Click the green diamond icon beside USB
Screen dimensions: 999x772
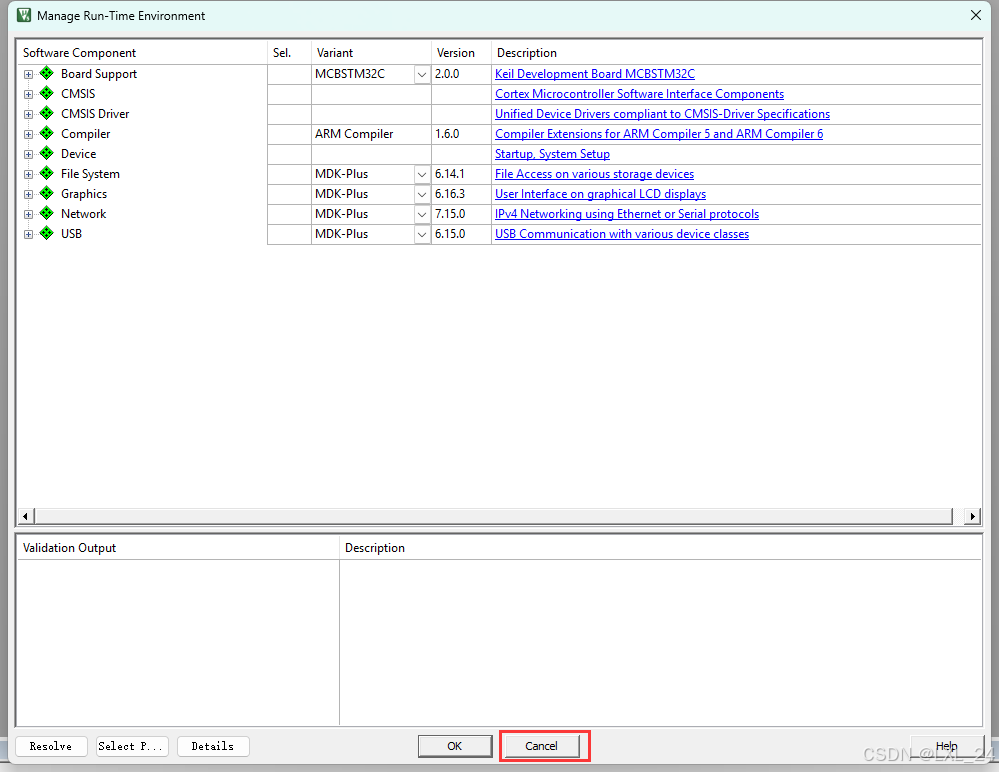[x=47, y=233]
